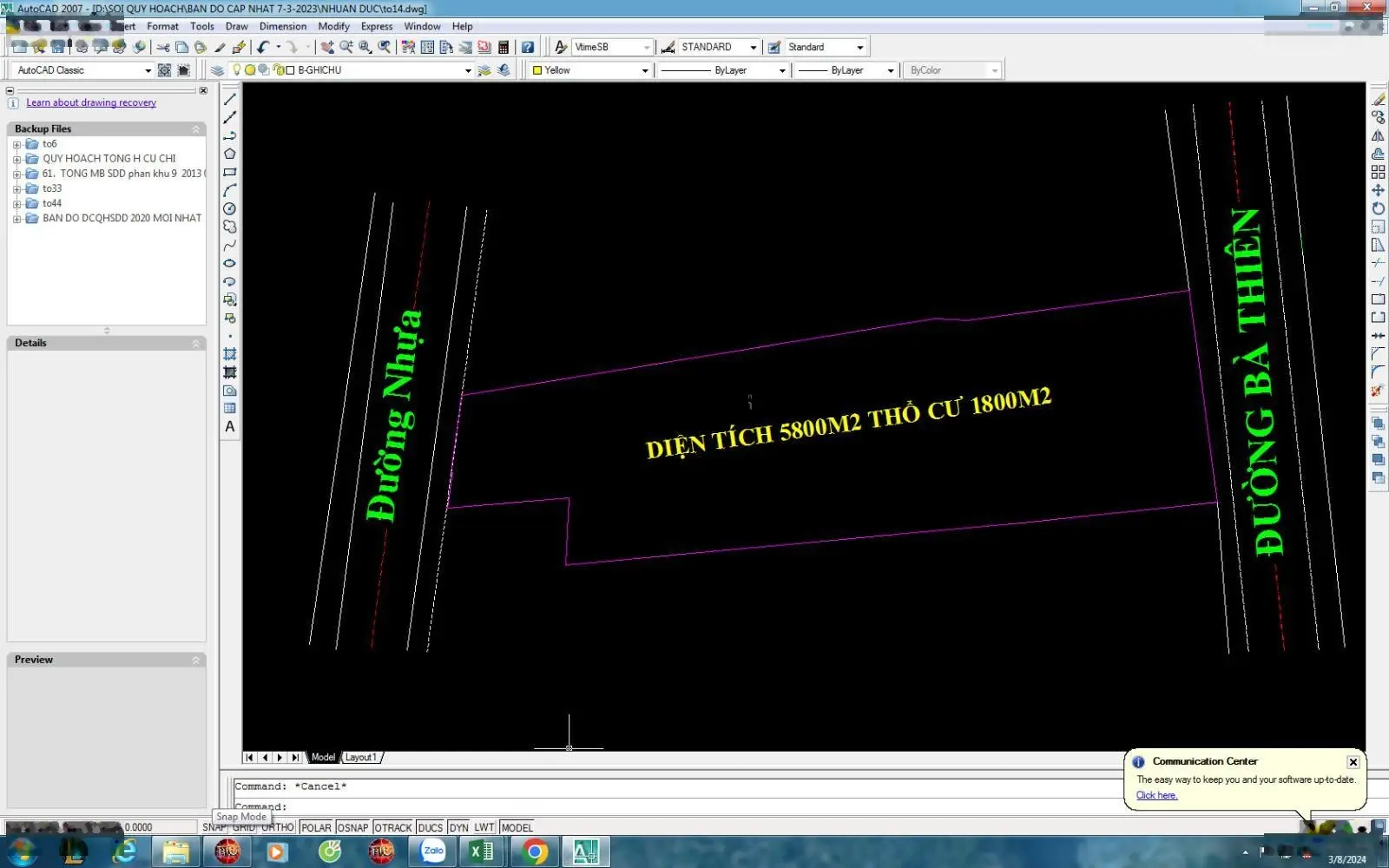Click the Command line input field
This screenshot has width=1389, height=868.
677,806
